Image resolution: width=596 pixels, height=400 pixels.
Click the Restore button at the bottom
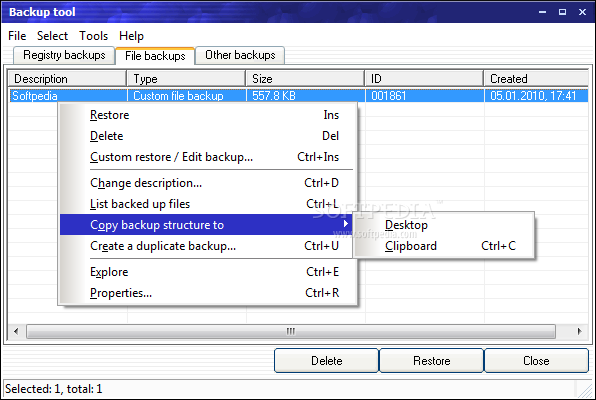tap(431, 360)
